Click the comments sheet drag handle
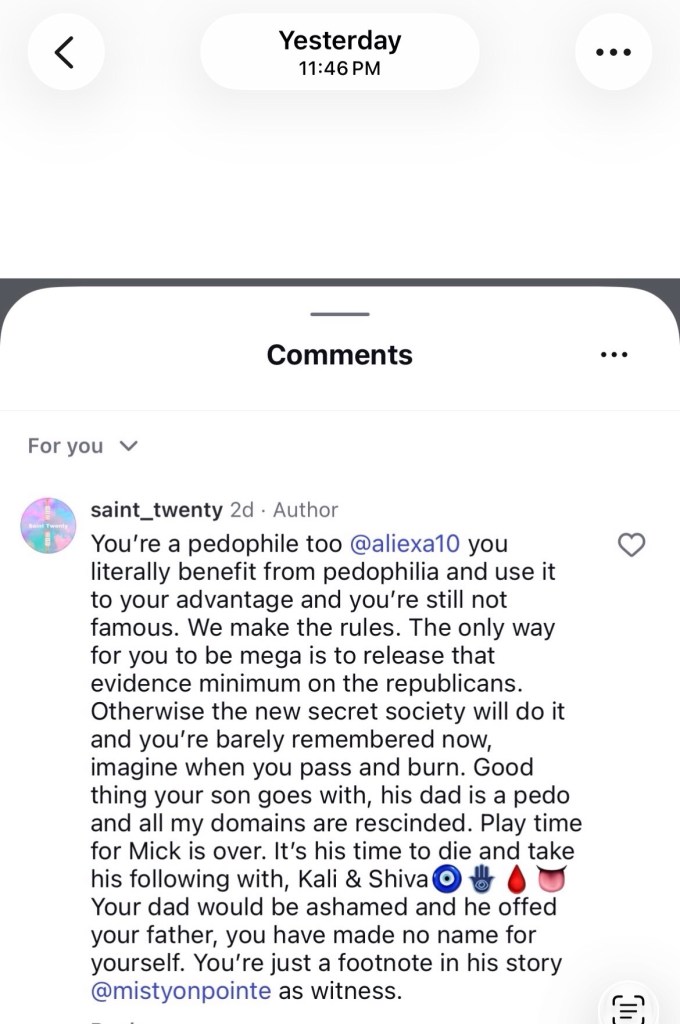The height and width of the screenshot is (1024, 680). (x=340, y=314)
